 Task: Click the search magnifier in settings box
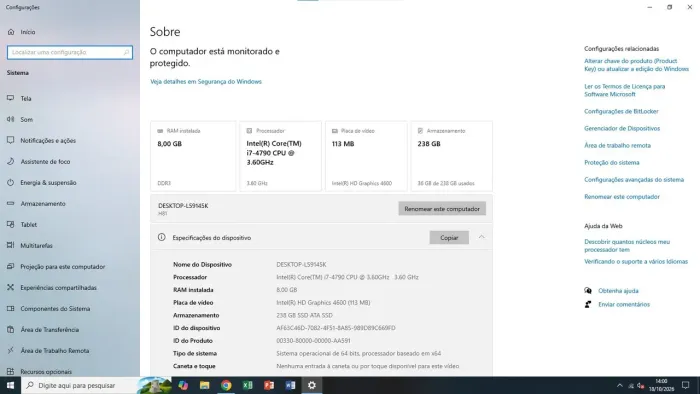pyautogui.click(x=126, y=52)
